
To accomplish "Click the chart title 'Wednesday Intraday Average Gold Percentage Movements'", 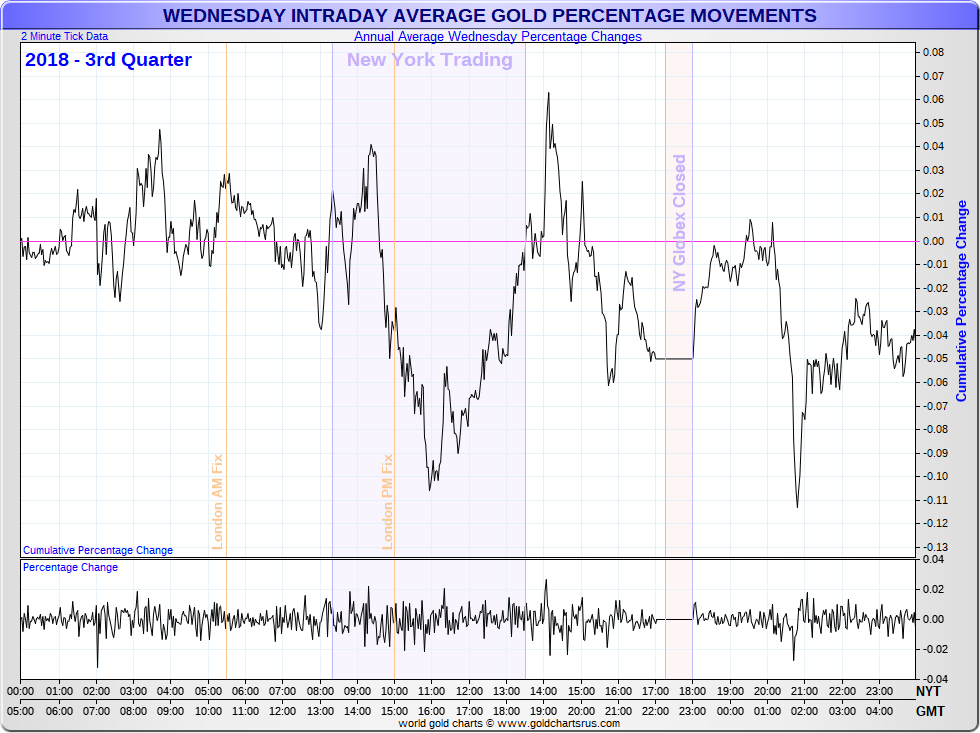I will click(x=489, y=16).
